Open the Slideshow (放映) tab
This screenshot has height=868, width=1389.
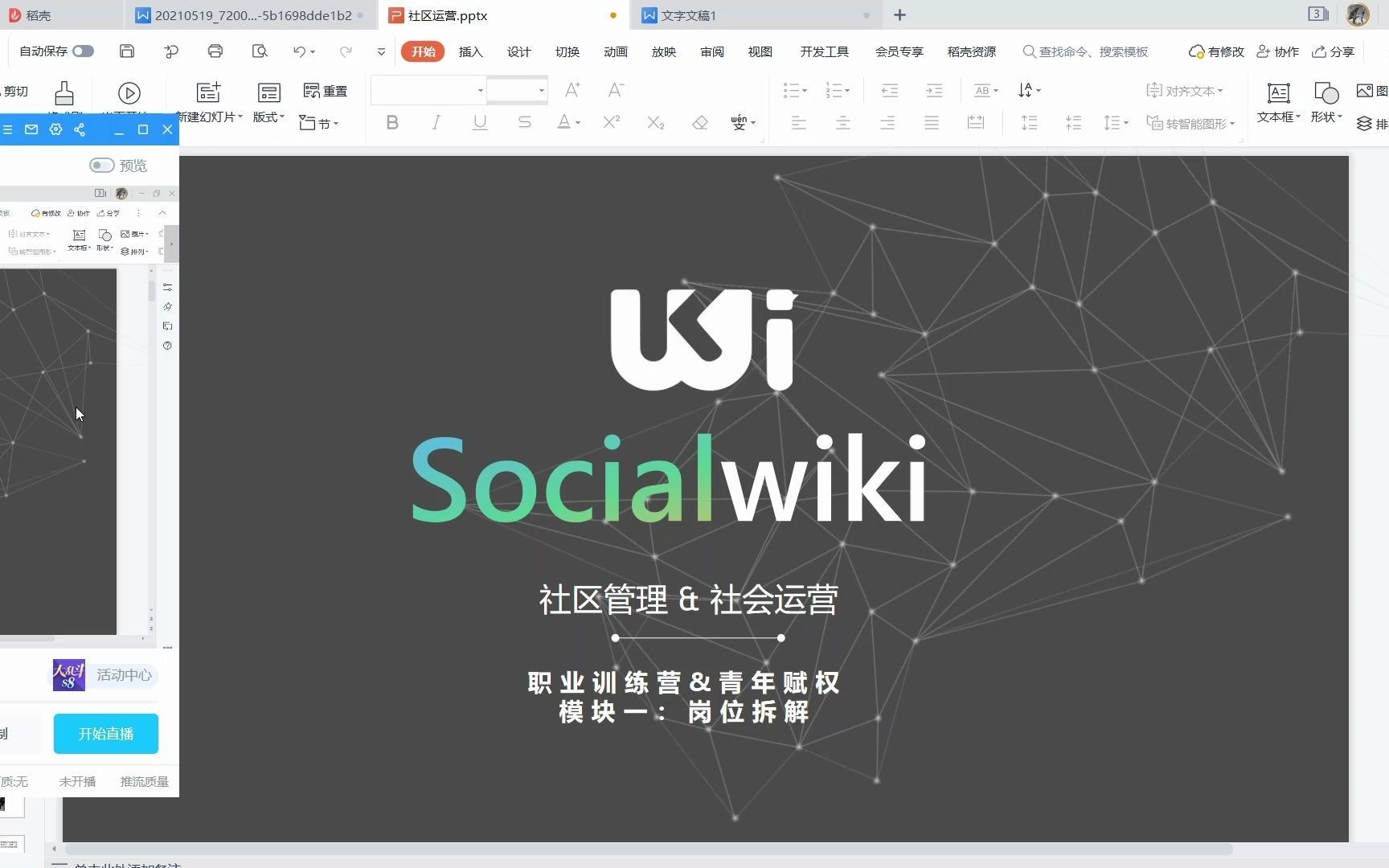[663, 51]
